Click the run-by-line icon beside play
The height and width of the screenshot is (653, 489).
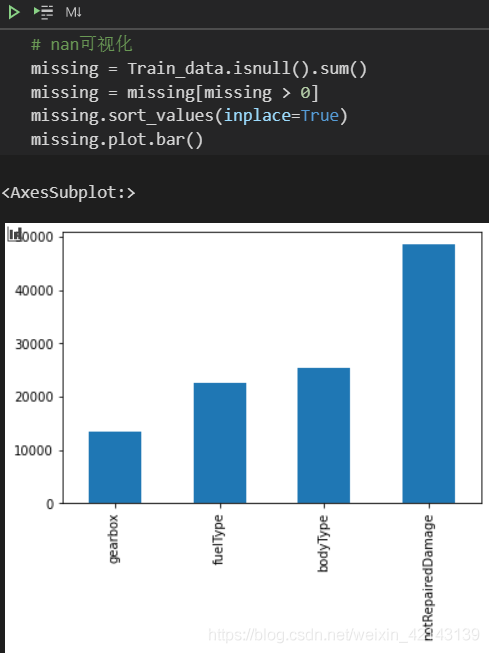(x=43, y=12)
